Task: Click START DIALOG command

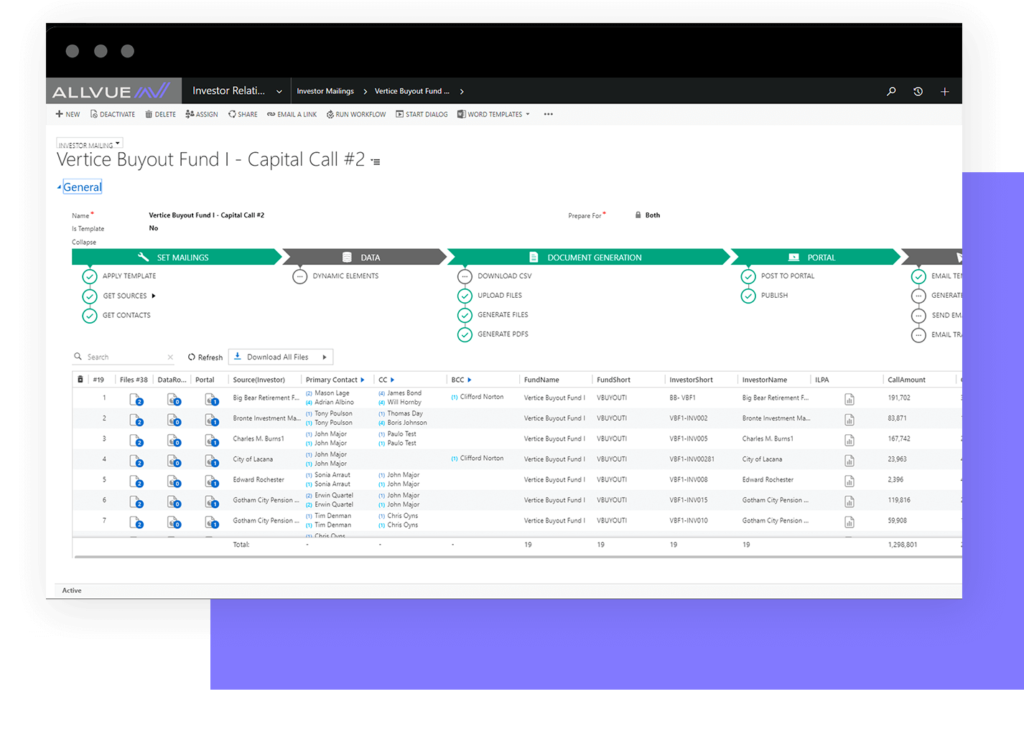Action: [x=422, y=114]
